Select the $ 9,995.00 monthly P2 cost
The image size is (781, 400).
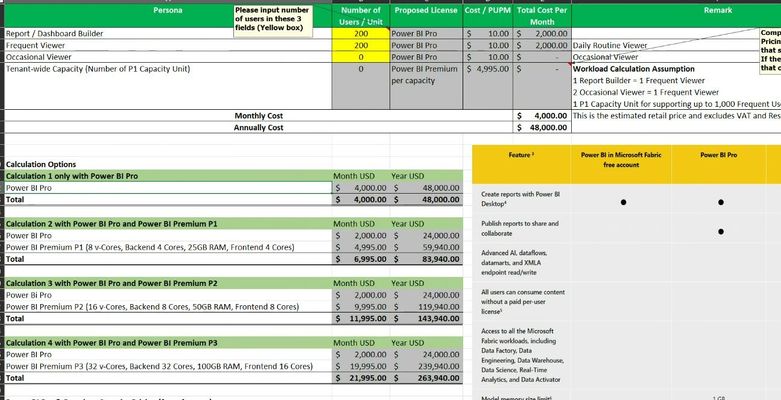(x=361, y=307)
